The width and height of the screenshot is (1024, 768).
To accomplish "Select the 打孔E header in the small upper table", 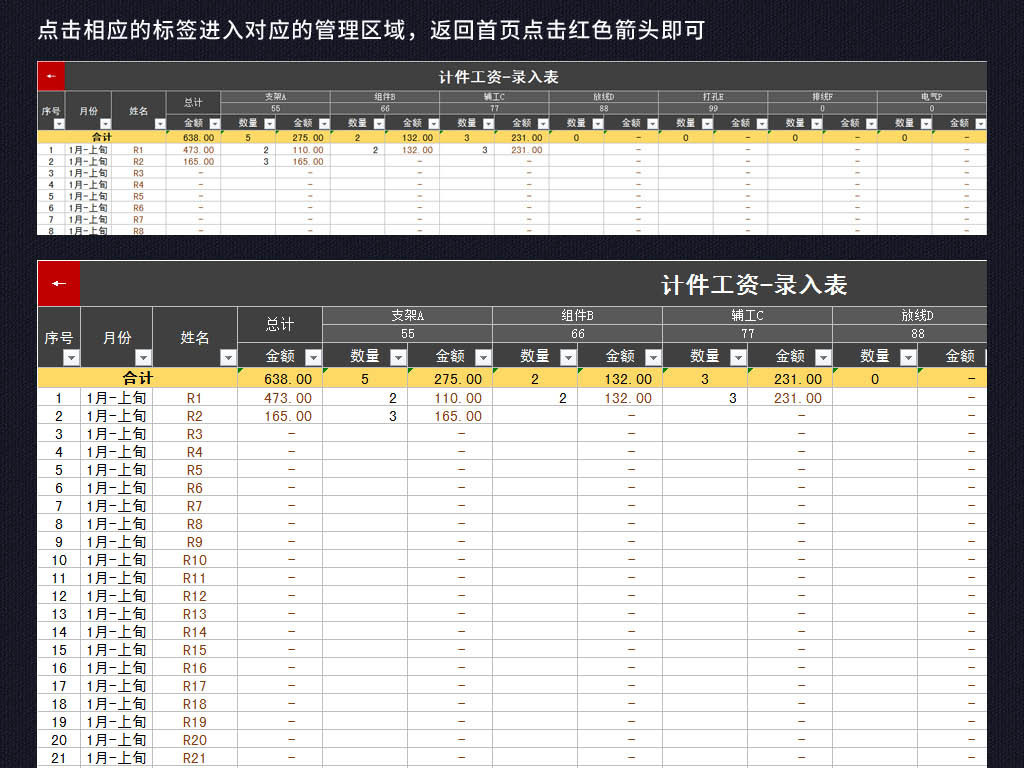I will click(712, 97).
